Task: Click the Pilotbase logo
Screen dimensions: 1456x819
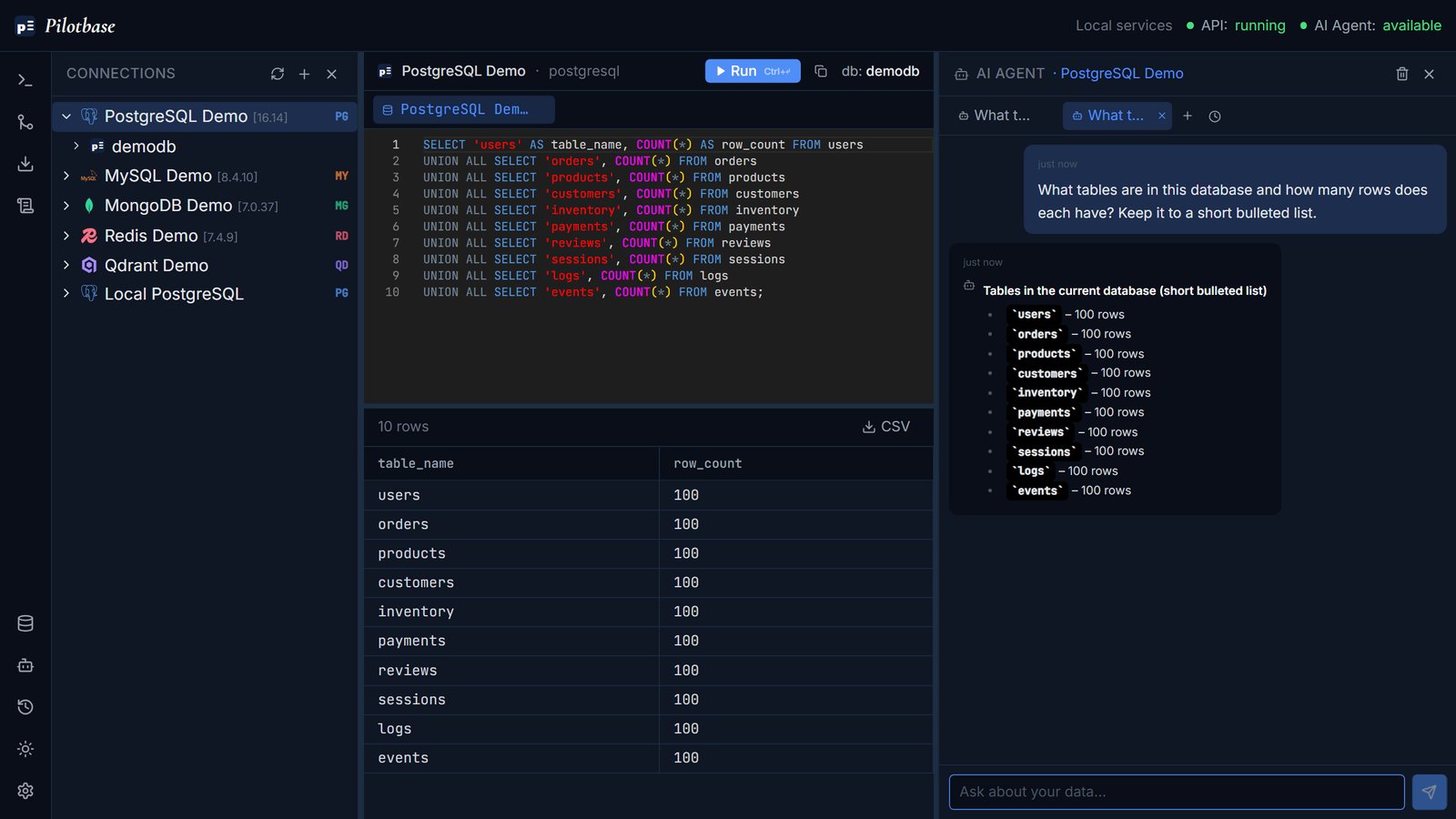Action: click(x=66, y=25)
